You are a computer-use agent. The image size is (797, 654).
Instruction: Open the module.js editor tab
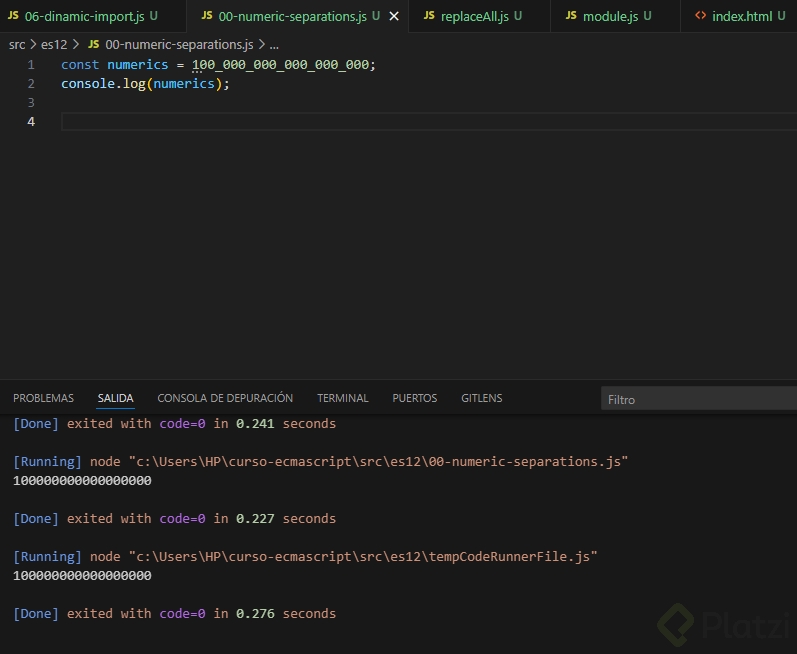(x=610, y=17)
